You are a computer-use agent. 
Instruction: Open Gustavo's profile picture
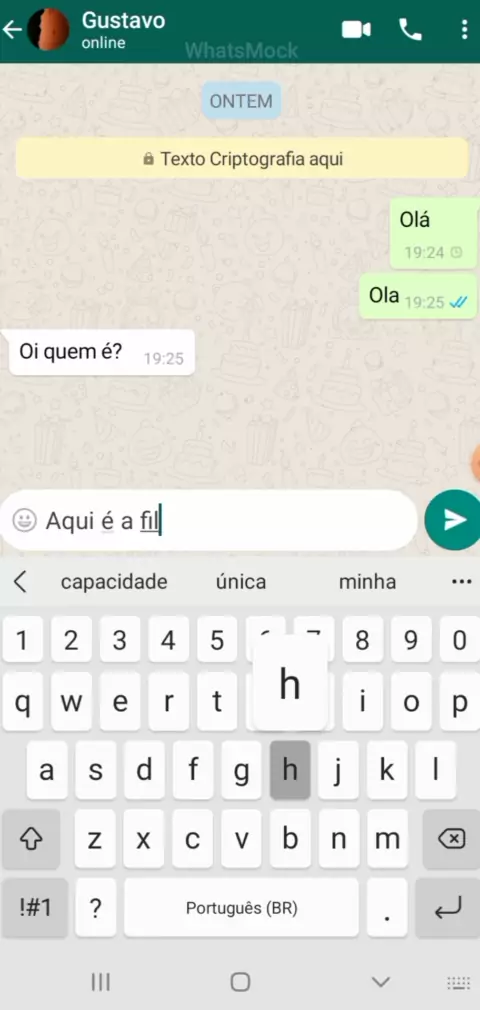tap(49, 30)
